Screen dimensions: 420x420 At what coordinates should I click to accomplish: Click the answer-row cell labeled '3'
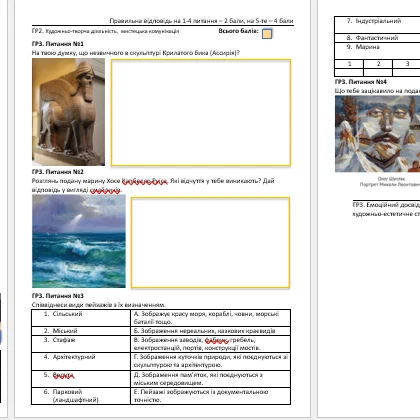[x=407, y=64]
